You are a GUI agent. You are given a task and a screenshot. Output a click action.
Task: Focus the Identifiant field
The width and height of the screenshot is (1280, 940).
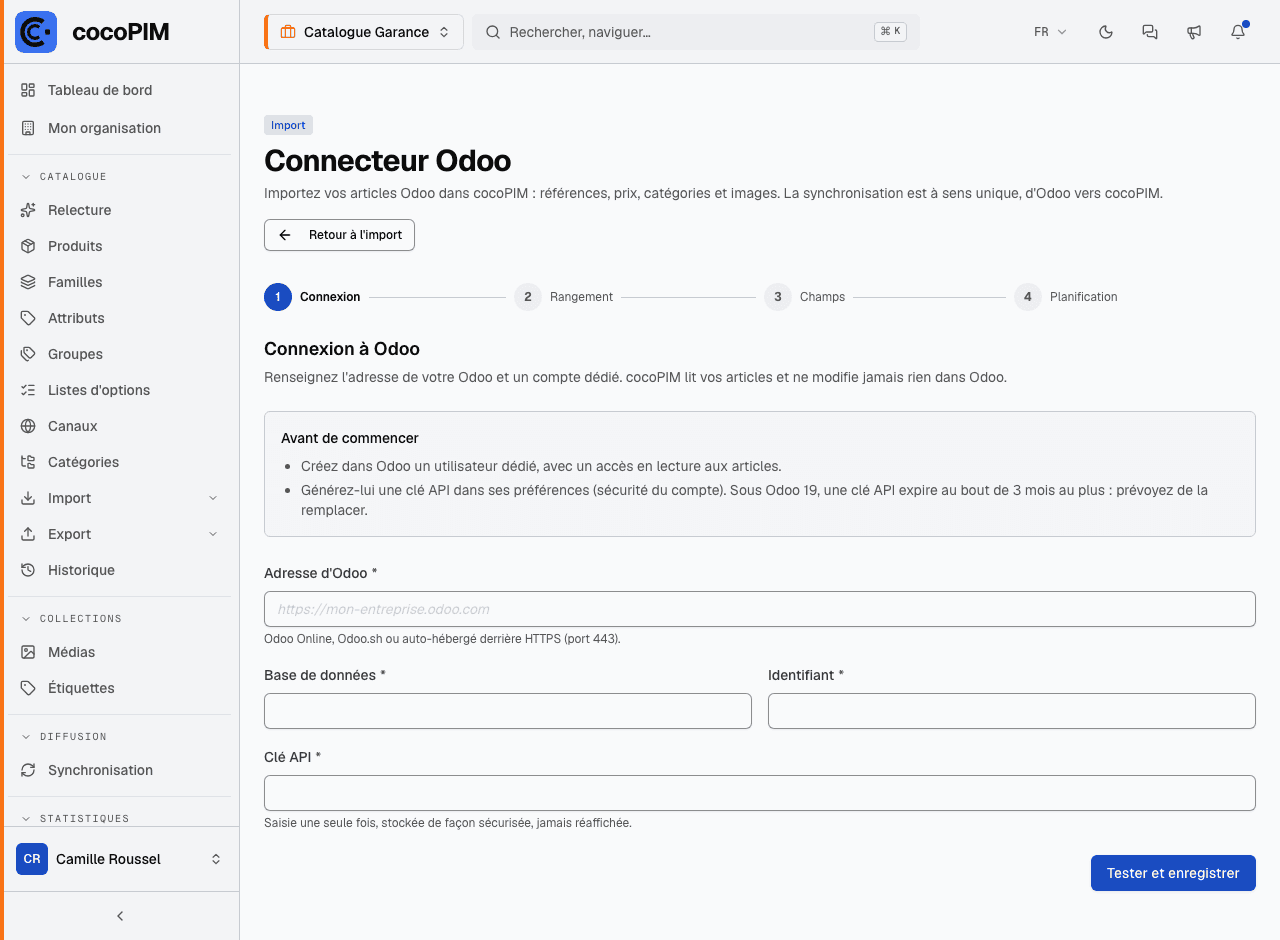pos(1012,711)
